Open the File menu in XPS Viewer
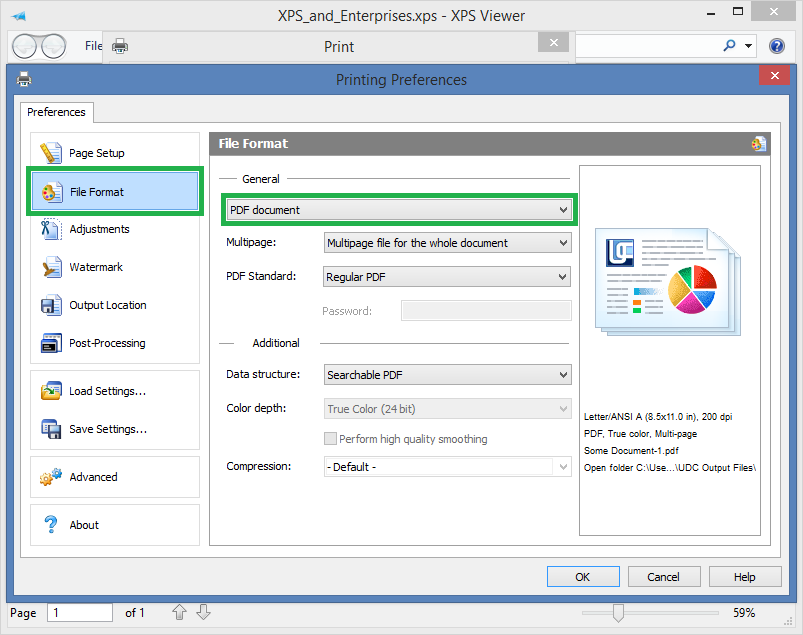 93,46
